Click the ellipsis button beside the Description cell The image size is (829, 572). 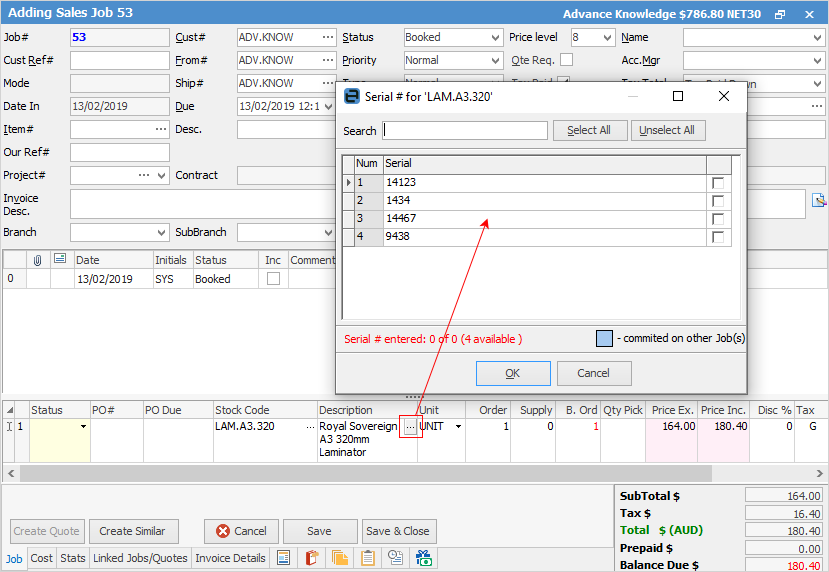click(x=410, y=427)
